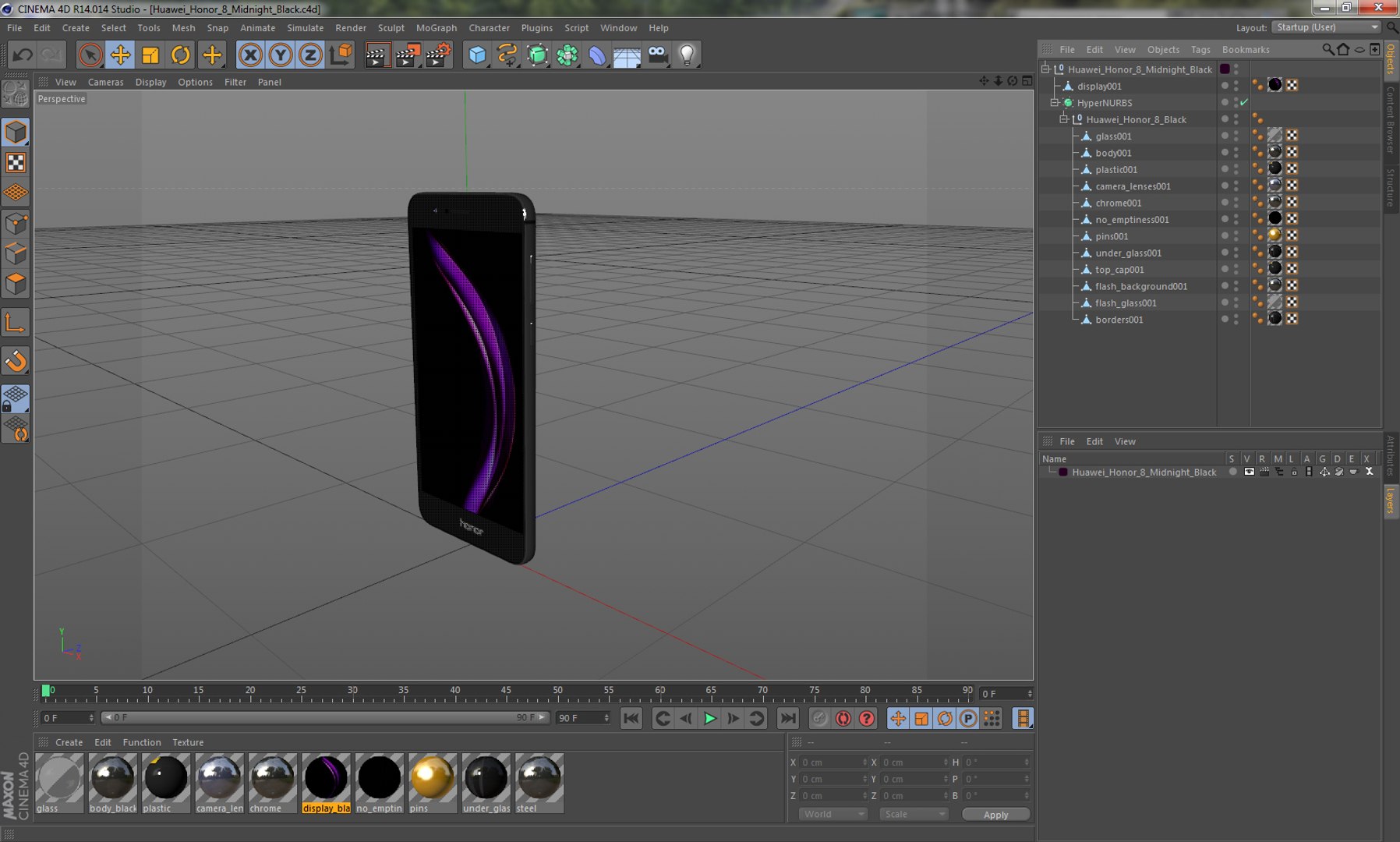Image resolution: width=1400 pixels, height=842 pixels.
Task: Toggle Snap magnet icon in sidebar
Action: coord(16,361)
